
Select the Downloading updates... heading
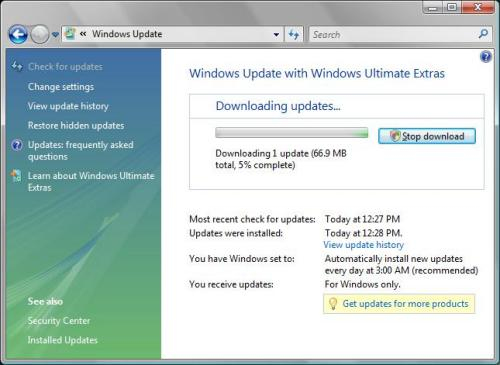278,106
